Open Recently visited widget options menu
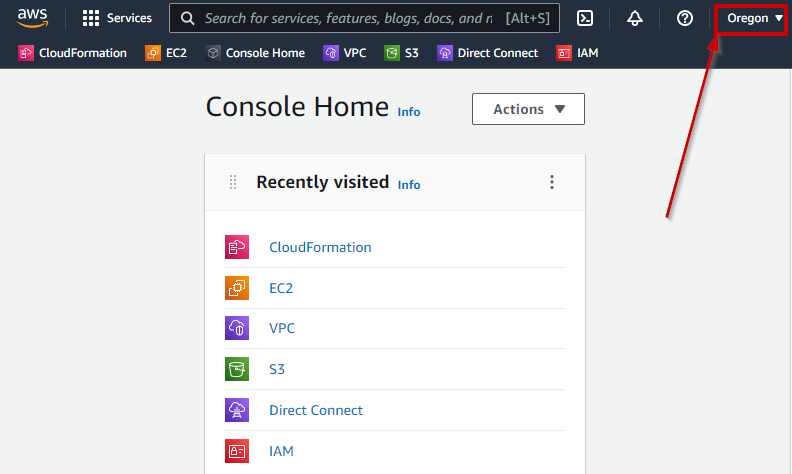Image resolution: width=792 pixels, height=474 pixels. [x=552, y=182]
